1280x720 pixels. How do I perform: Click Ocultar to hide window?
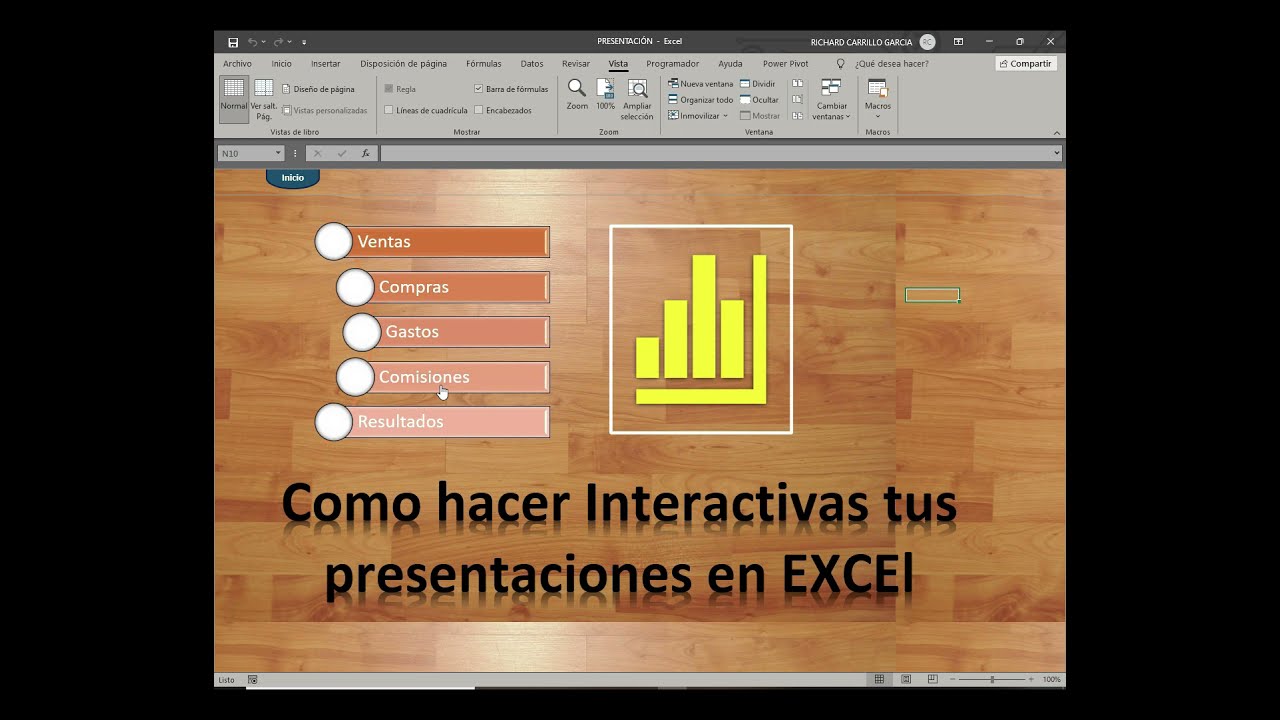pyautogui.click(x=759, y=100)
